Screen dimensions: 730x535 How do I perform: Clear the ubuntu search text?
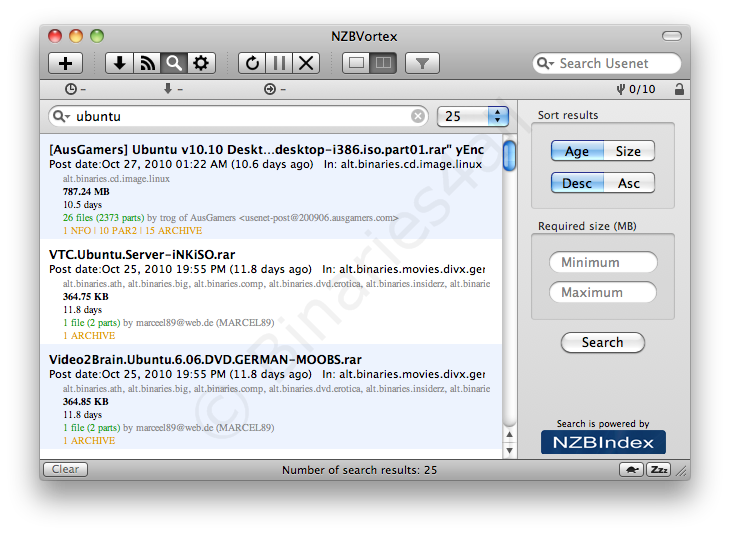tap(418, 116)
